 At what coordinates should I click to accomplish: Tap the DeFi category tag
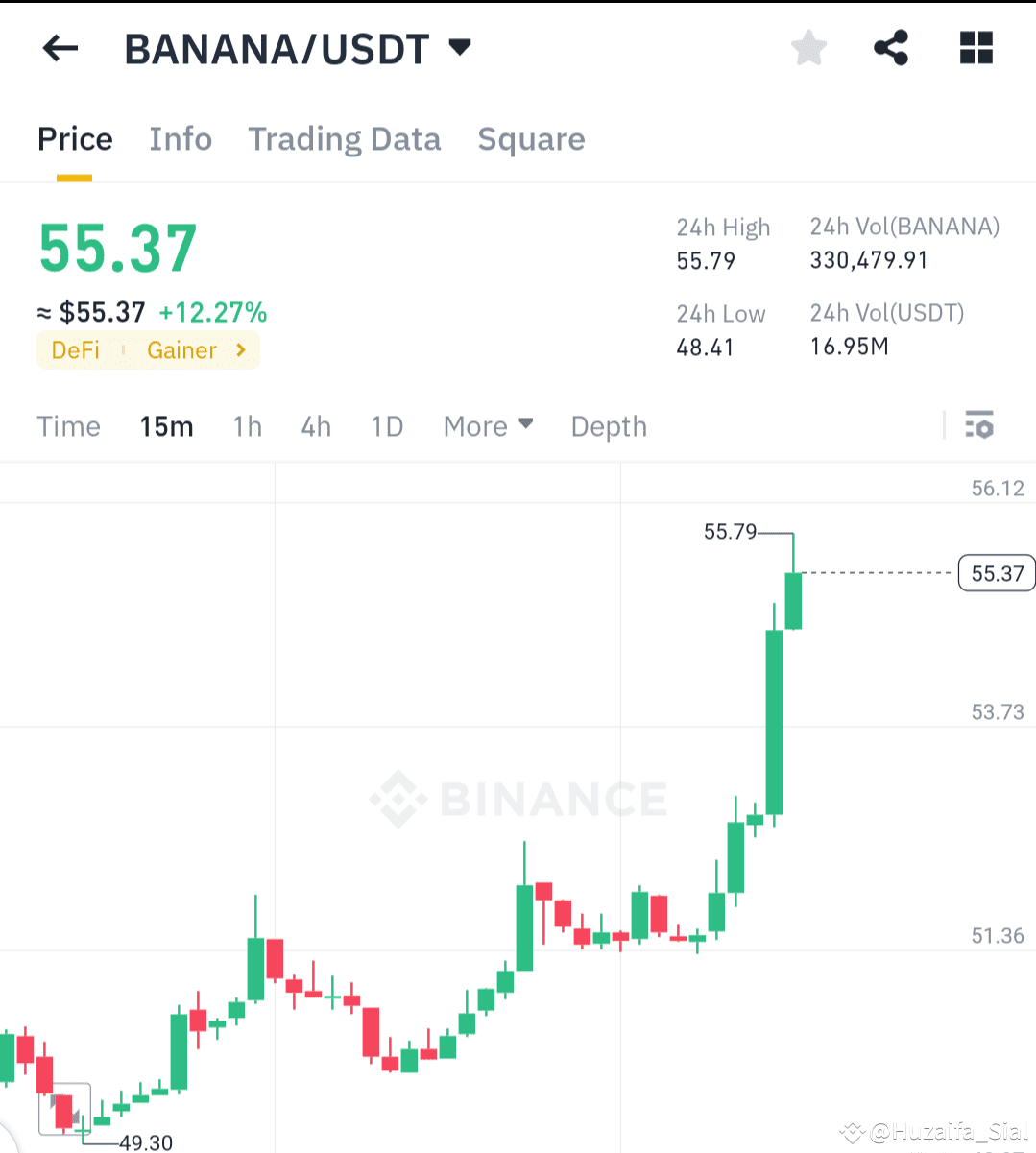pos(75,350)
